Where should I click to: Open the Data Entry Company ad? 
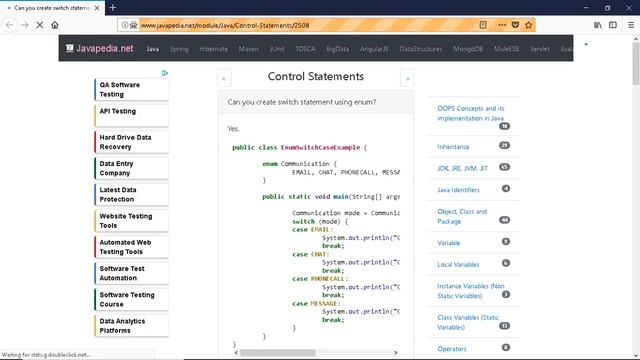[131, 168]
